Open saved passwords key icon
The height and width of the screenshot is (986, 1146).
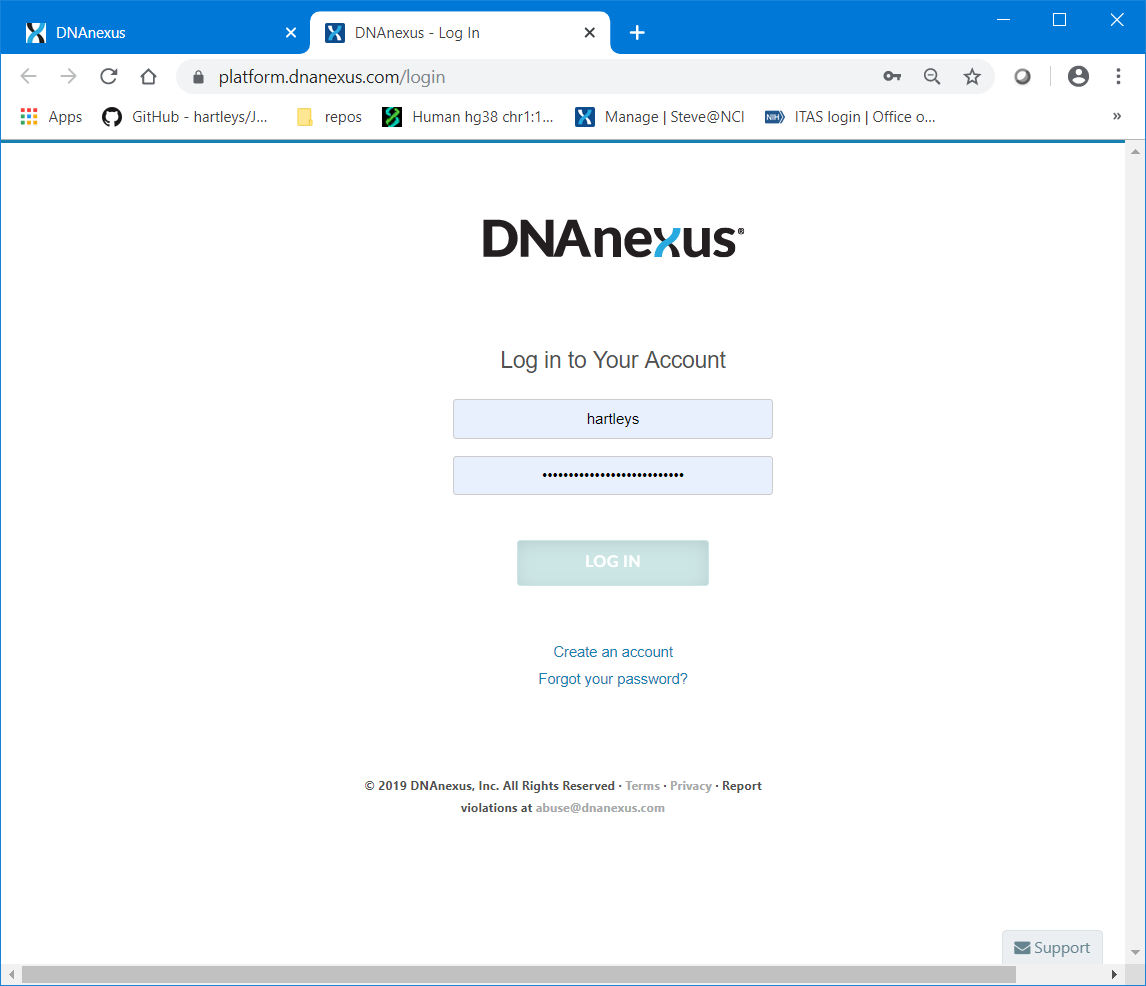click(892, 77)
